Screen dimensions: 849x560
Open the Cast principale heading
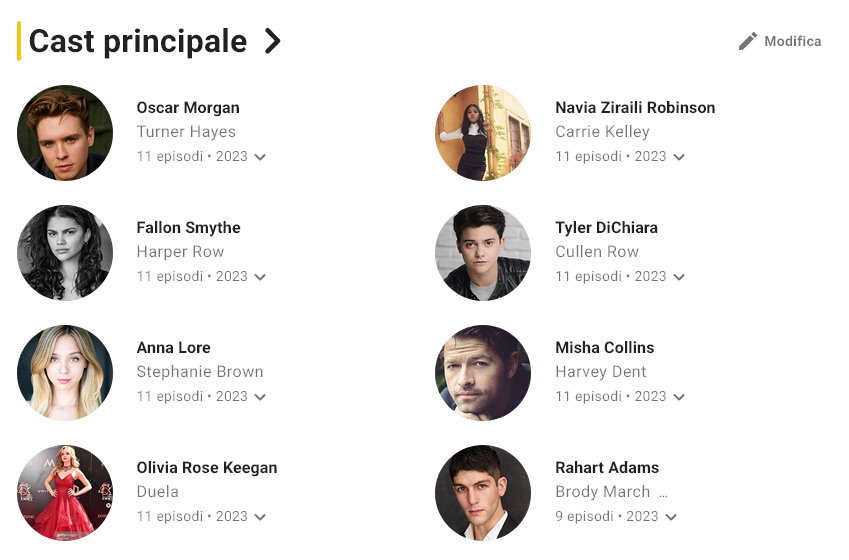(138, 41)
